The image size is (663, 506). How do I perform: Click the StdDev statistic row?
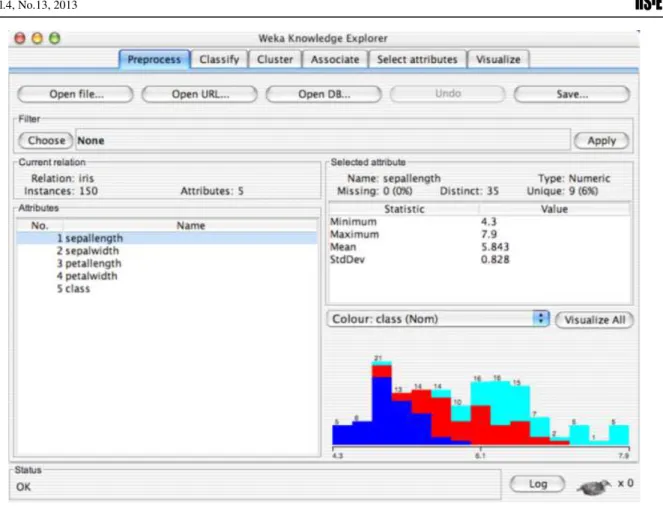(479, 260)
